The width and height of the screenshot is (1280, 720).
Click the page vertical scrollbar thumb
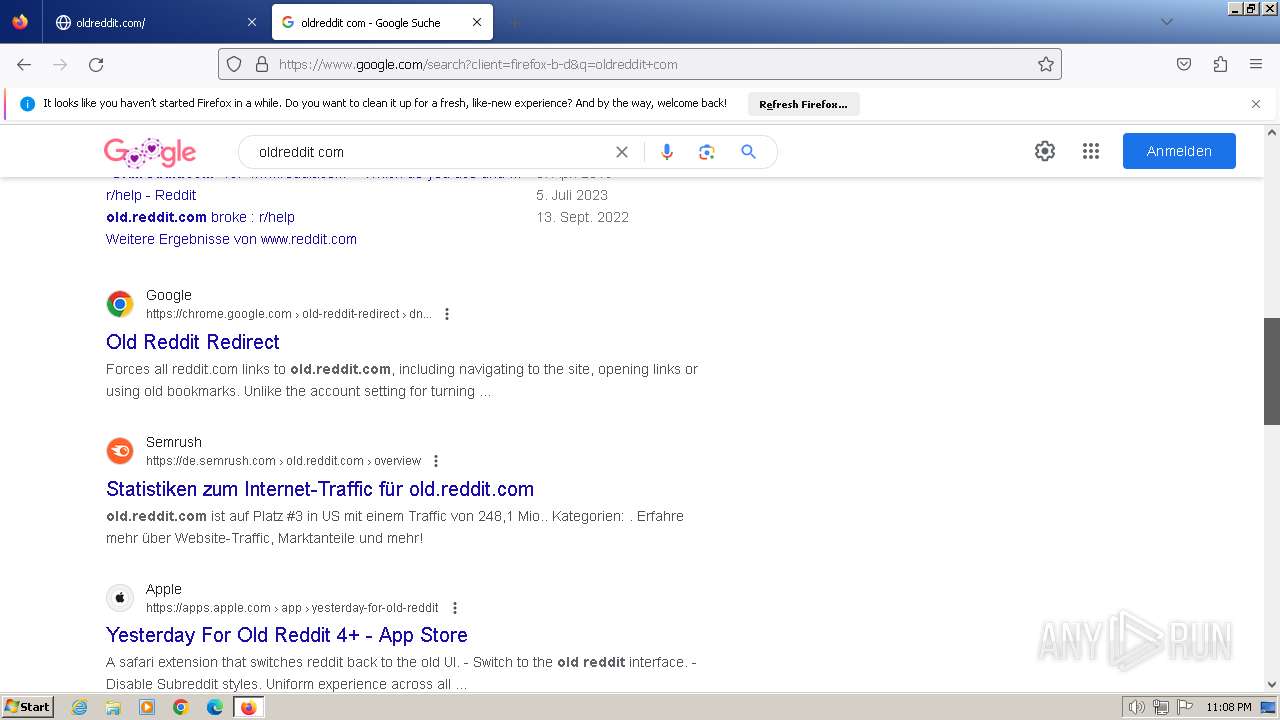tap(1272, 371)
